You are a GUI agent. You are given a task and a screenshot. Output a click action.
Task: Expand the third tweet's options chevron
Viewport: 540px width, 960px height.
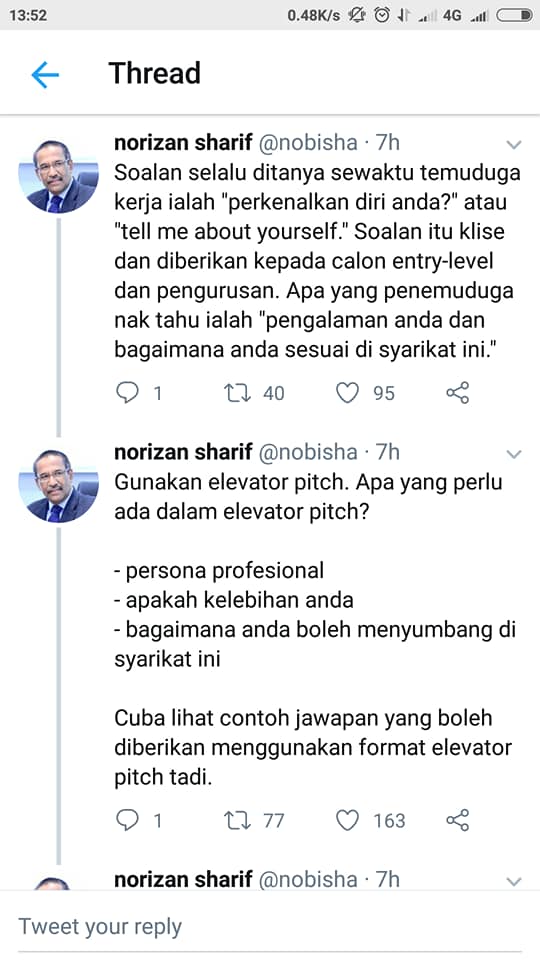point(514,882)
